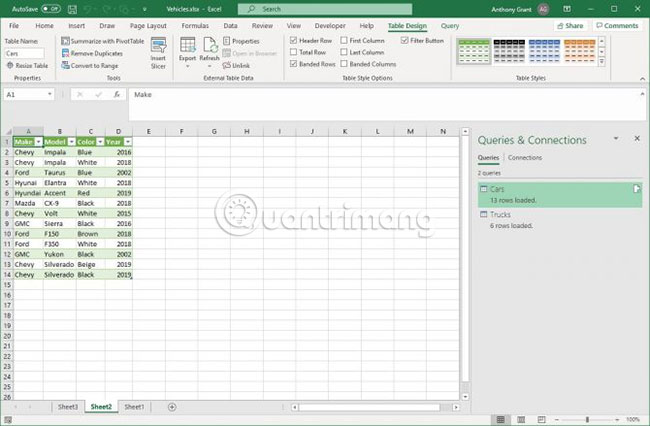Switch to Sheet3 tab
Image resolution: width=650 pixels, height=426 pixels.
click(x=68, y=407)
